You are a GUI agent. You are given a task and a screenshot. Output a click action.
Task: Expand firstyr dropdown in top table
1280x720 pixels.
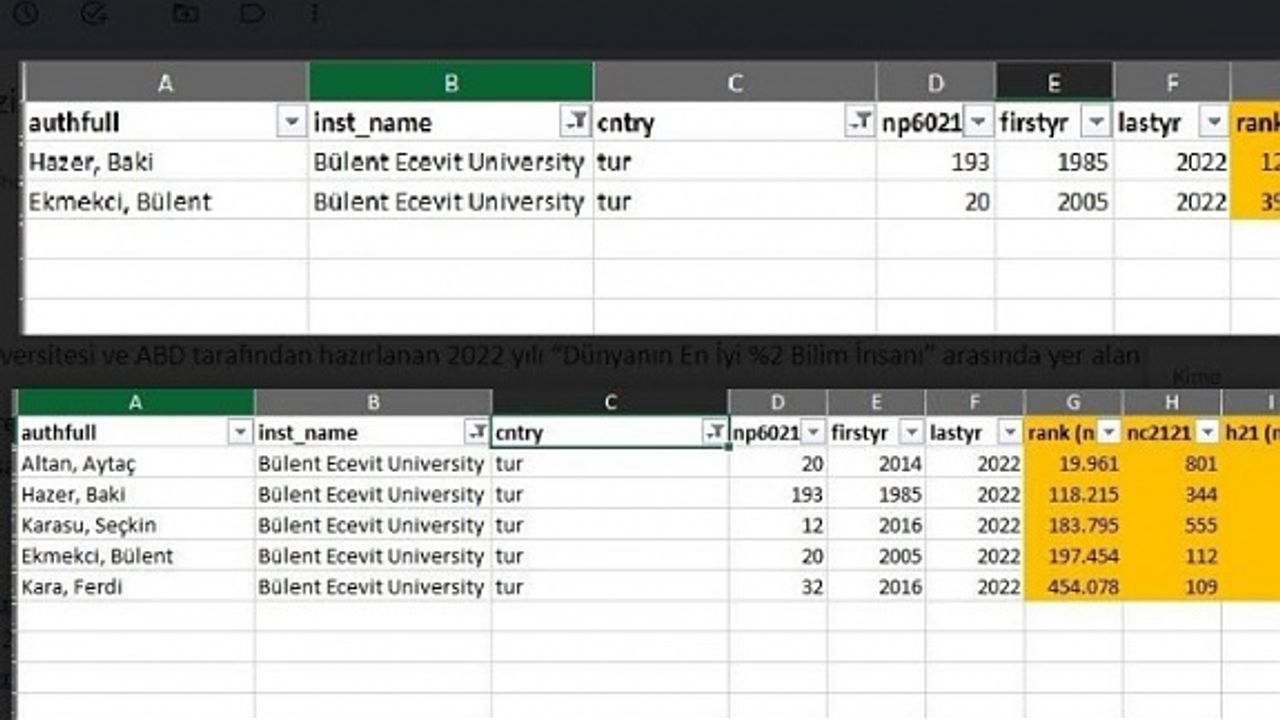1097,122
